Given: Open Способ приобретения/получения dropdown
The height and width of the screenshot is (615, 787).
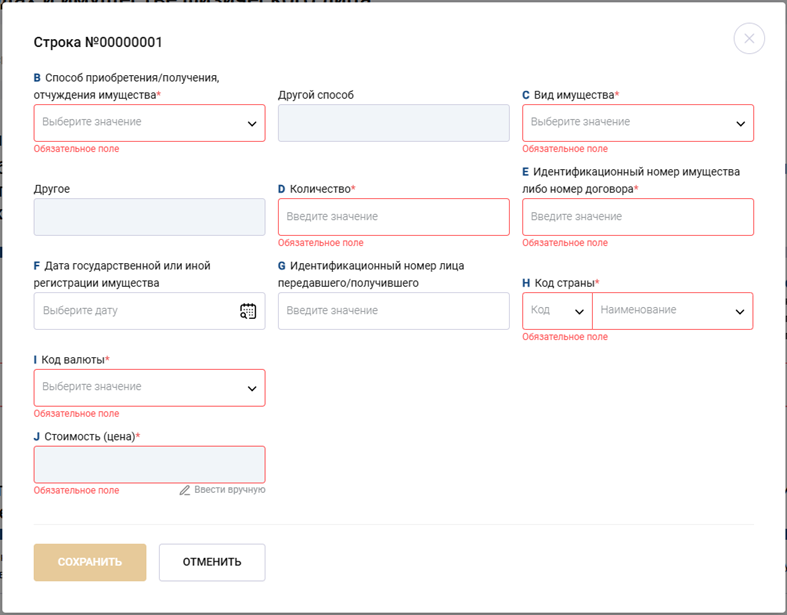Looking at the screenshot, I should (149, 123).
